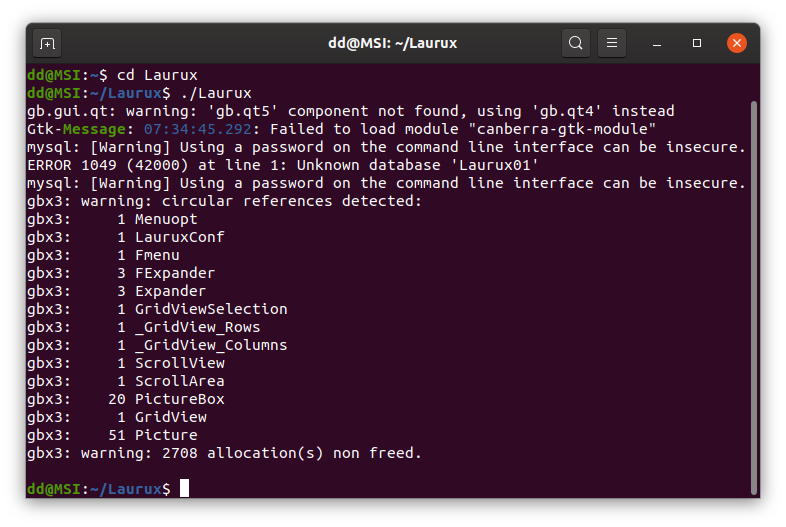The image size is (786, 527).
Task: Click the GridViewSelection entry line
Action: (x=157, y=309)
